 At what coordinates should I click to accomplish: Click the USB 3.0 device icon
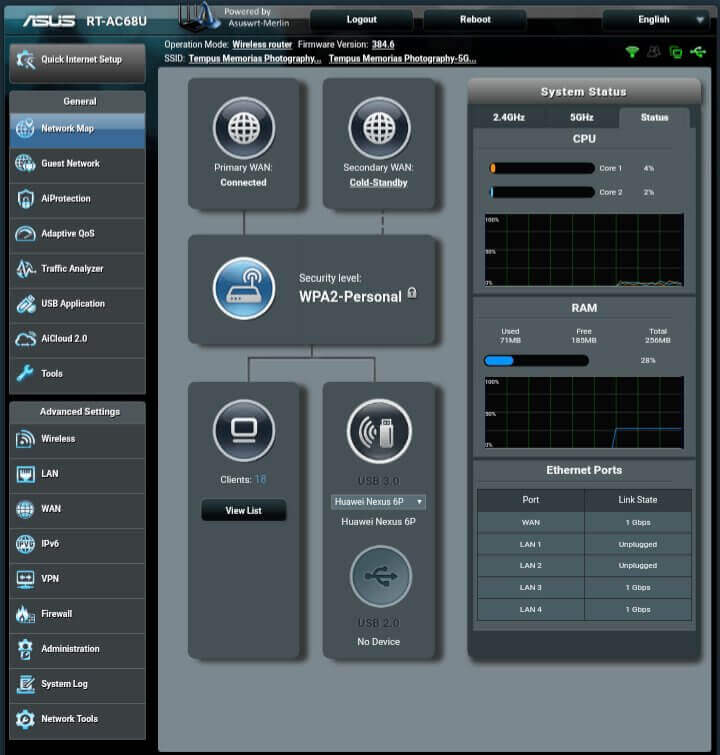(379, 430)
